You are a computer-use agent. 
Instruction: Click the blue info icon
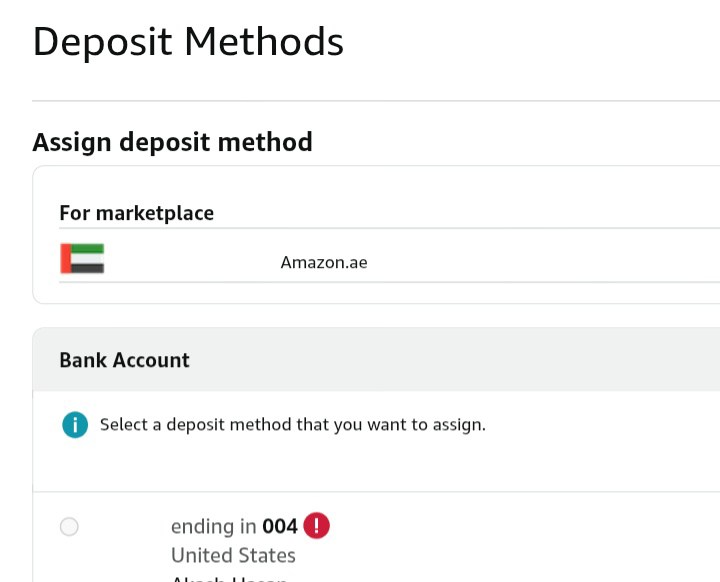pyautogui.click(x=75, y=425)
